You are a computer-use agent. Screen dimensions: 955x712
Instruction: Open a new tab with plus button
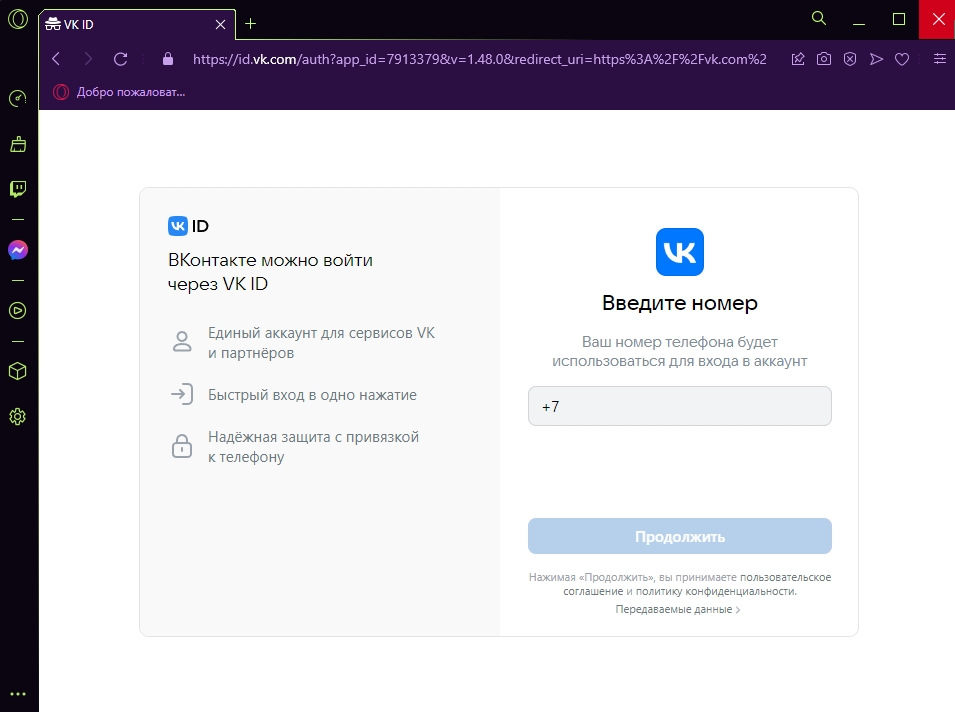click(x=250, y=24)
